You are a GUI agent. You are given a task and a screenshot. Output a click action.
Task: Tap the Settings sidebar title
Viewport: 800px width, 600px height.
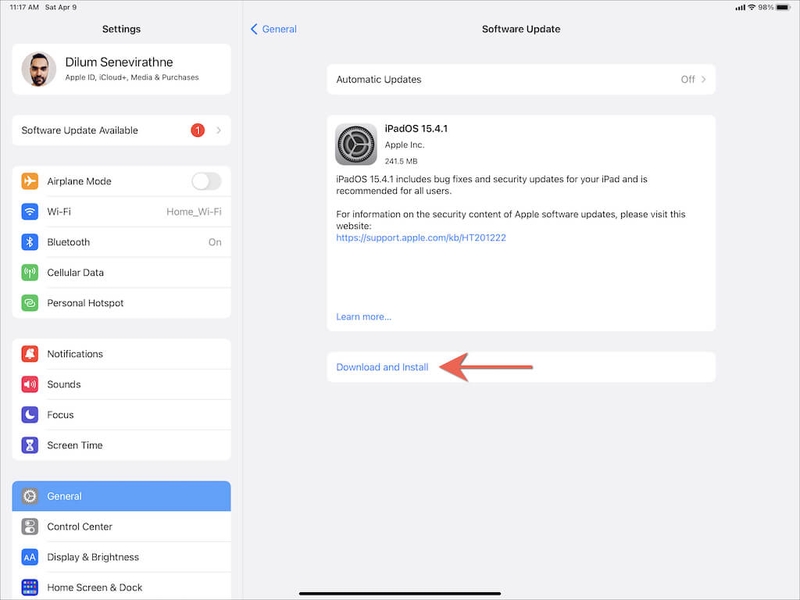point(121,29)
